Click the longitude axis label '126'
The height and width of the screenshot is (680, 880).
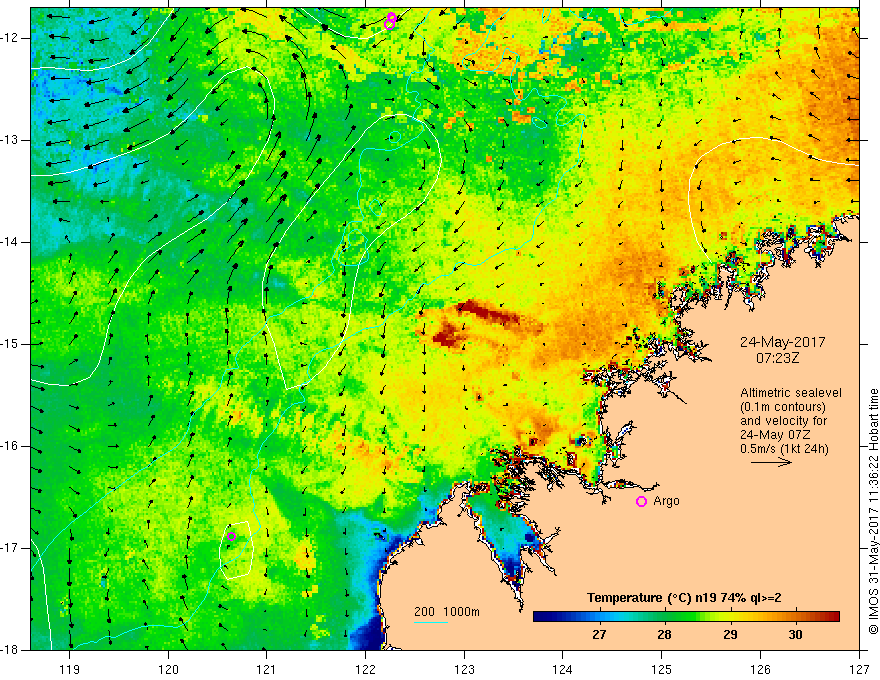click(x=760, y=669)
